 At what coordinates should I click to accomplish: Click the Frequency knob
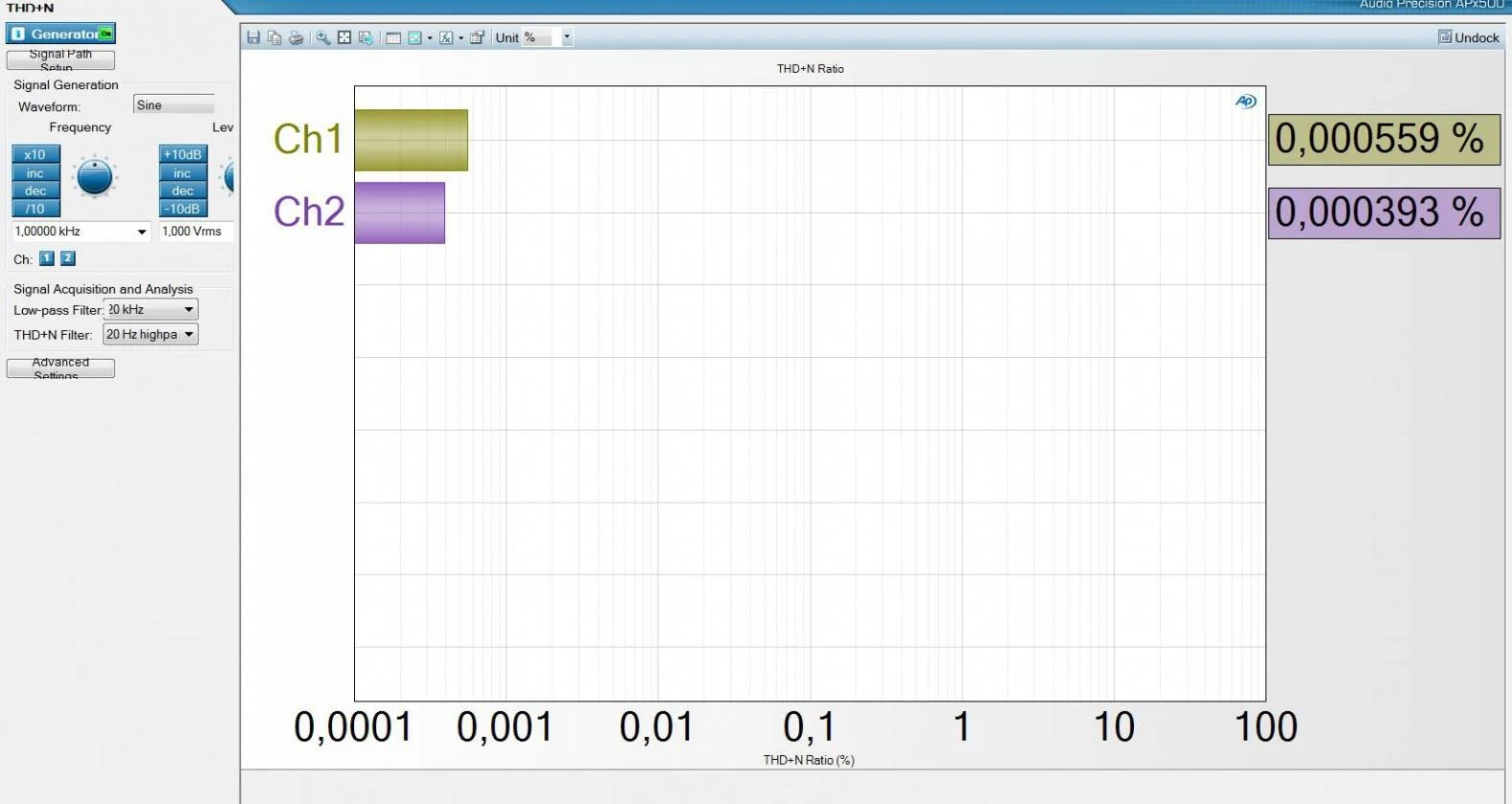(x=95, y=177)
